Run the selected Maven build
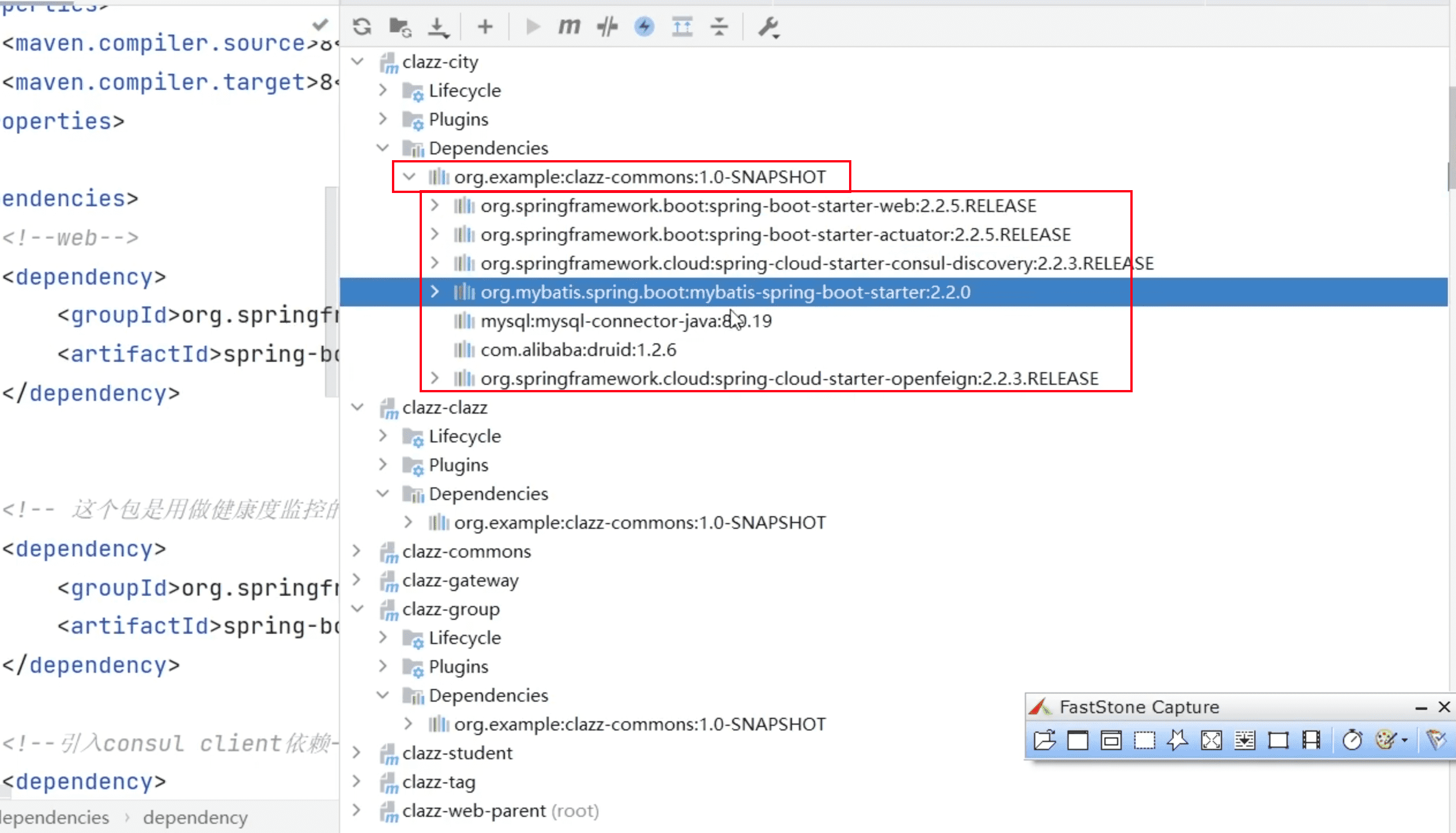 click(533, 26)
